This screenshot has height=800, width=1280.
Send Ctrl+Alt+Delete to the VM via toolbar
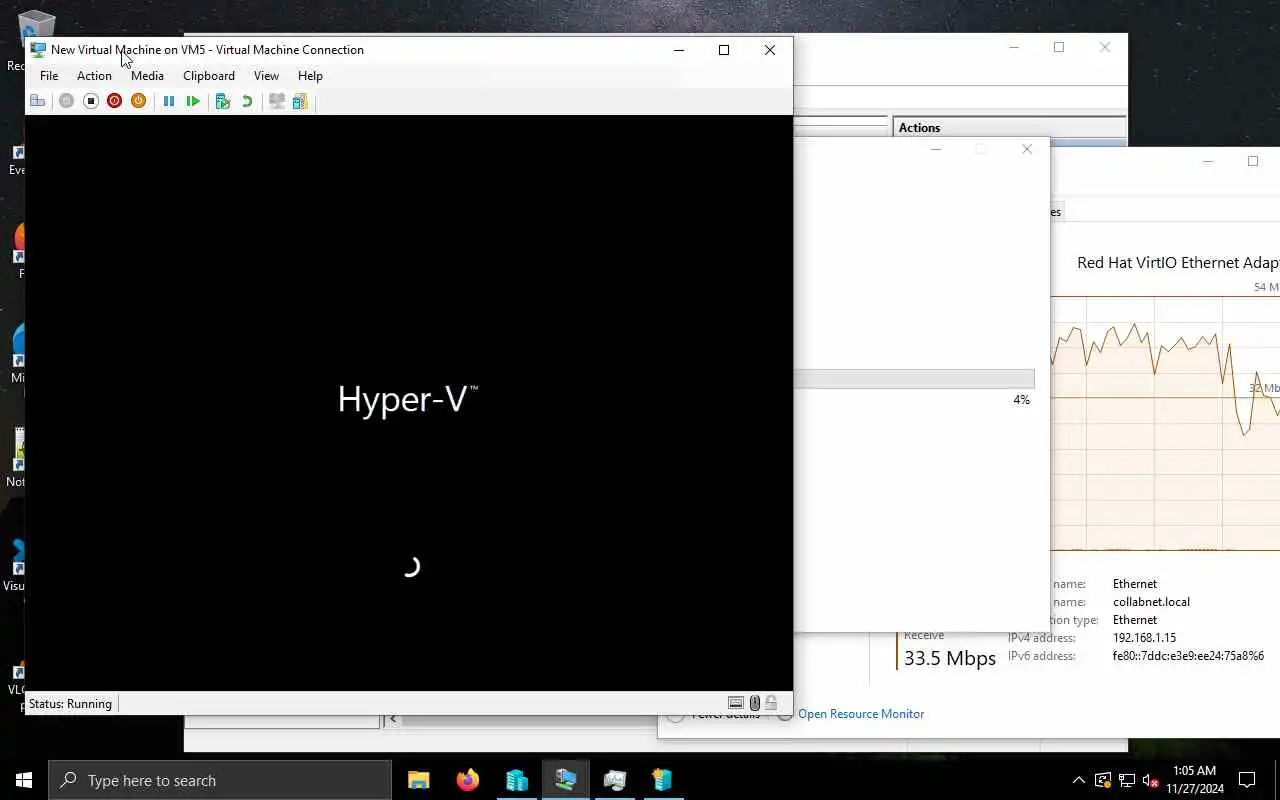click(x=38, y=101)
